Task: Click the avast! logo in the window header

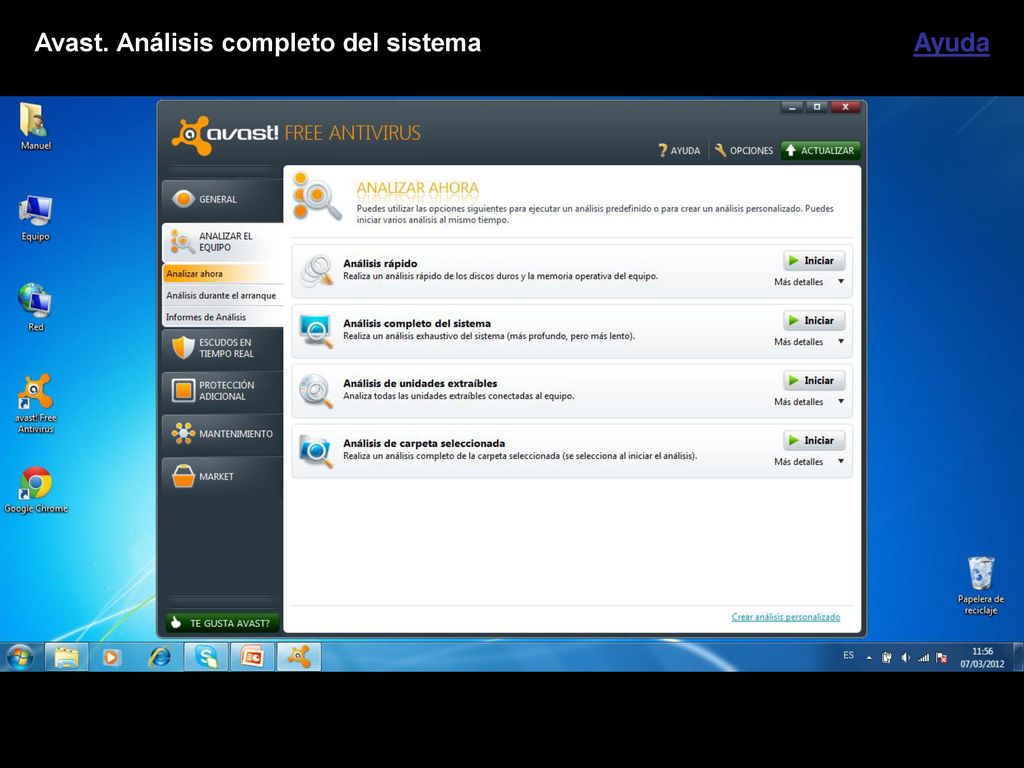Action: coord(225,135)
